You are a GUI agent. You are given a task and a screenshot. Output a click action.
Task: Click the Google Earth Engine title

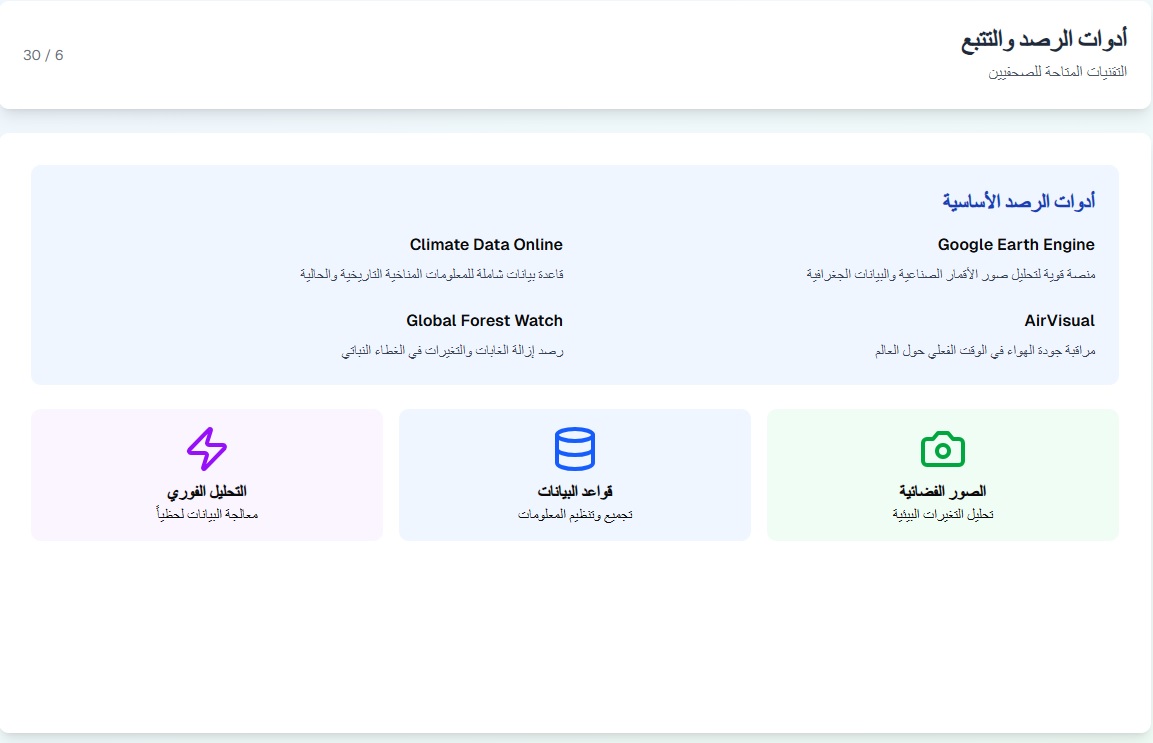click(x=1016, y=244)
